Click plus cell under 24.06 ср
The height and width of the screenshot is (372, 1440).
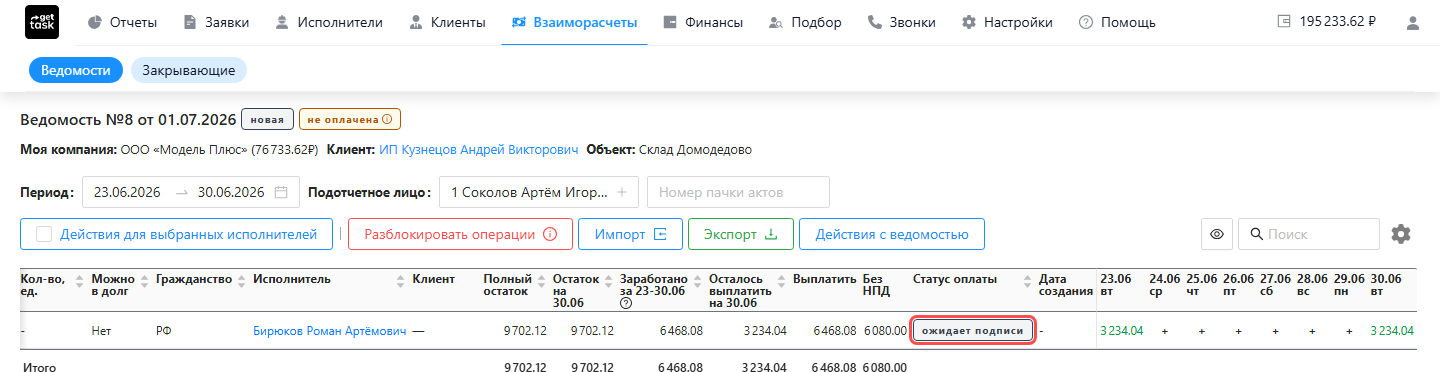tap(1164, 331)
